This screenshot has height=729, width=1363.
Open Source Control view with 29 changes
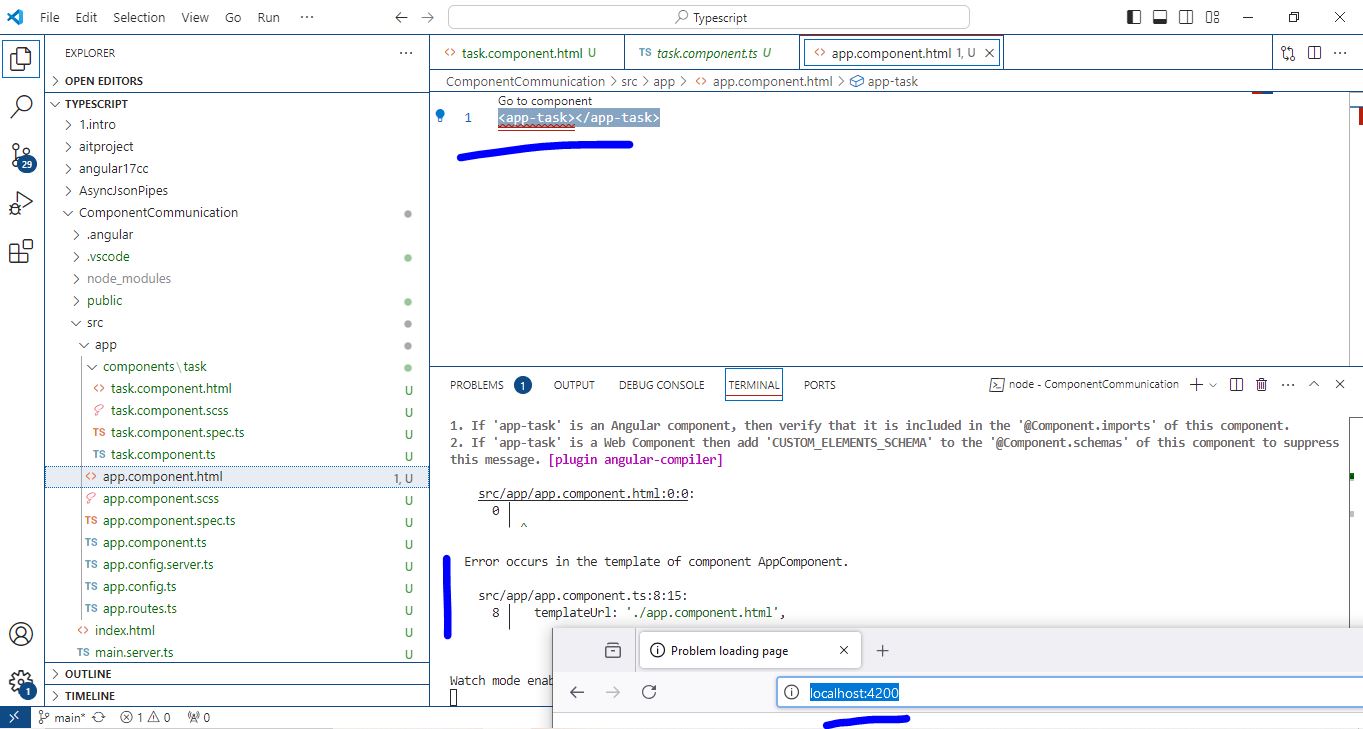21,155
